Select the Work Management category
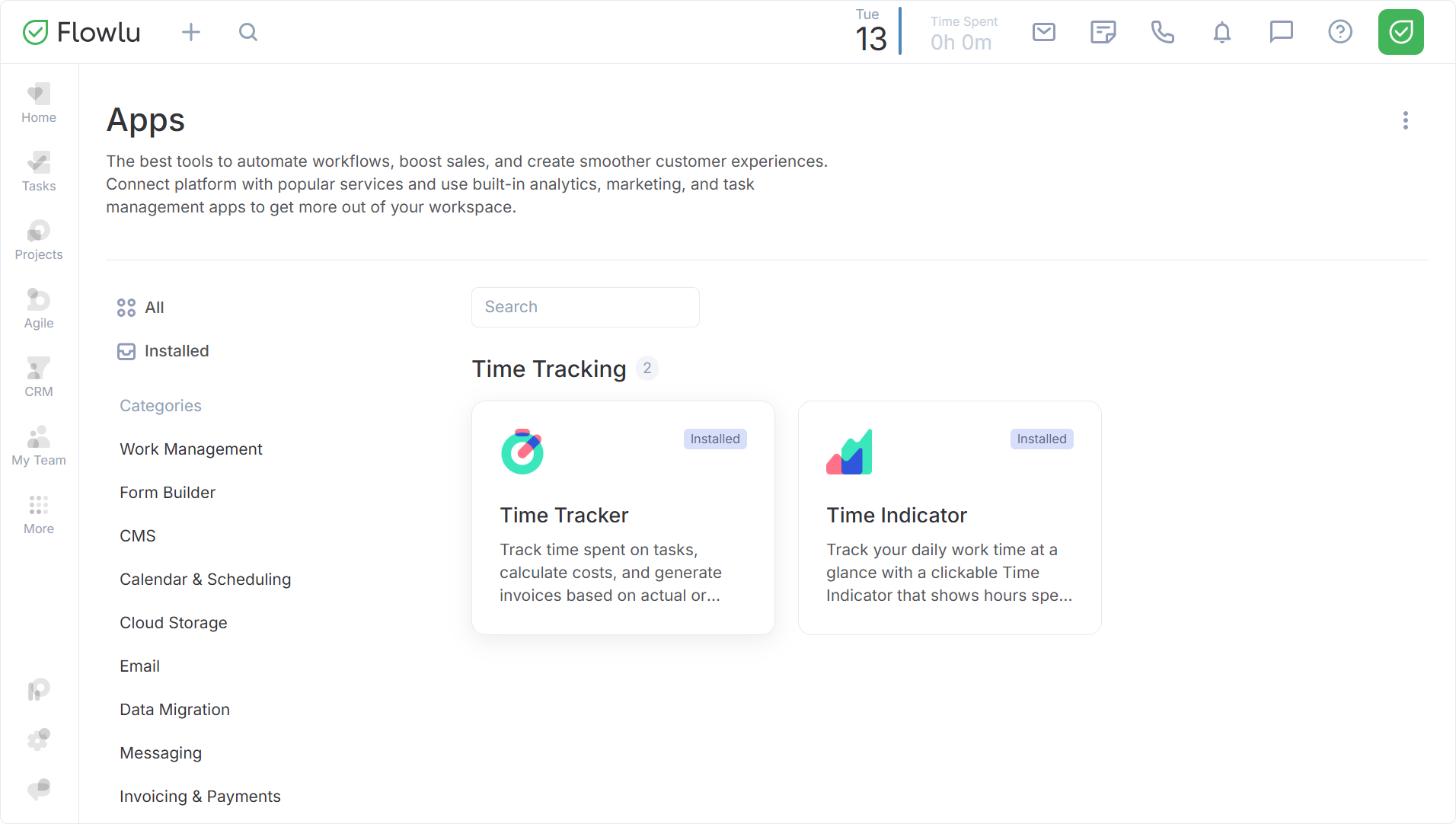 coord(190,449)
